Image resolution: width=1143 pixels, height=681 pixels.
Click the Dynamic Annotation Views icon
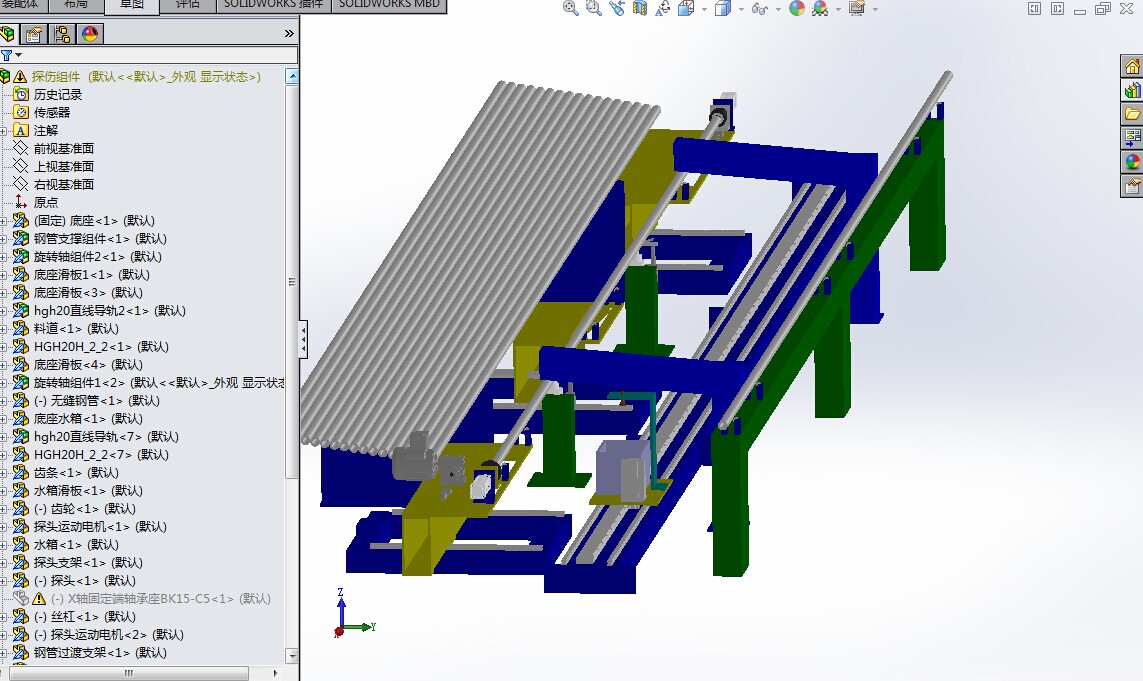[x=663, y=8]
